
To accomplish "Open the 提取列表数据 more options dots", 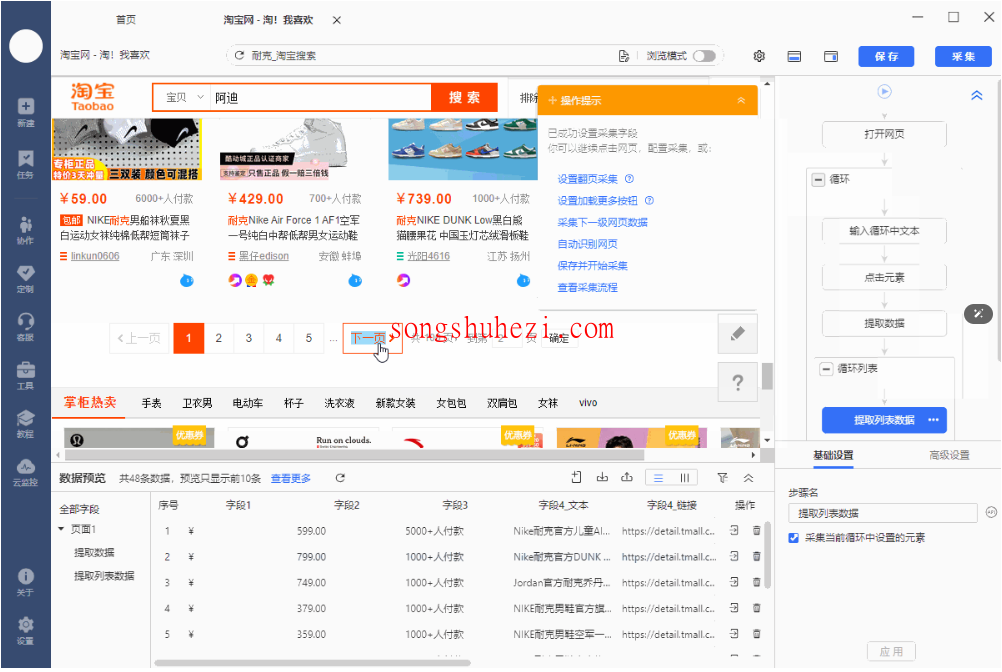I will 933,420.
